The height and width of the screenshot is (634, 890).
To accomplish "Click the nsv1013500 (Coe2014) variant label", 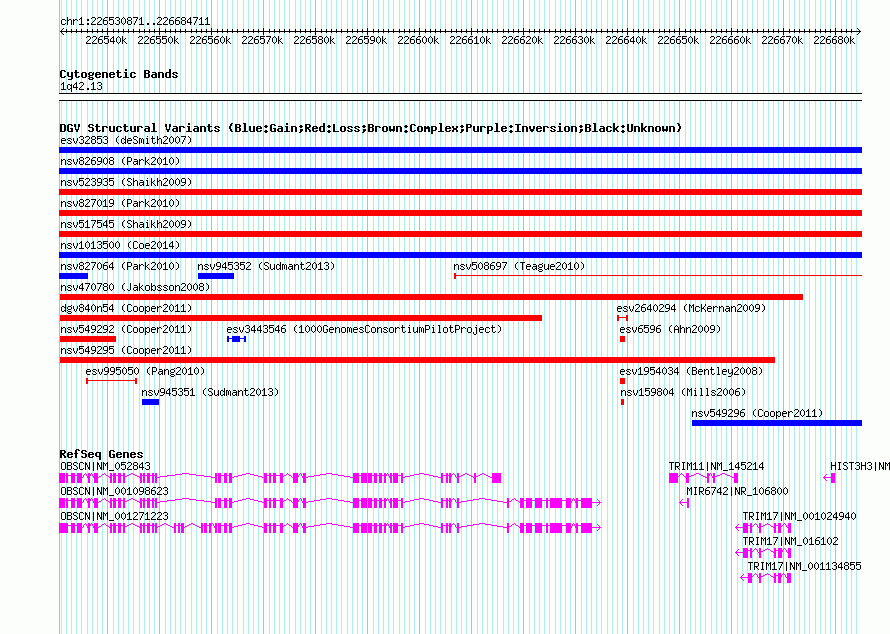I will point(120,245).
